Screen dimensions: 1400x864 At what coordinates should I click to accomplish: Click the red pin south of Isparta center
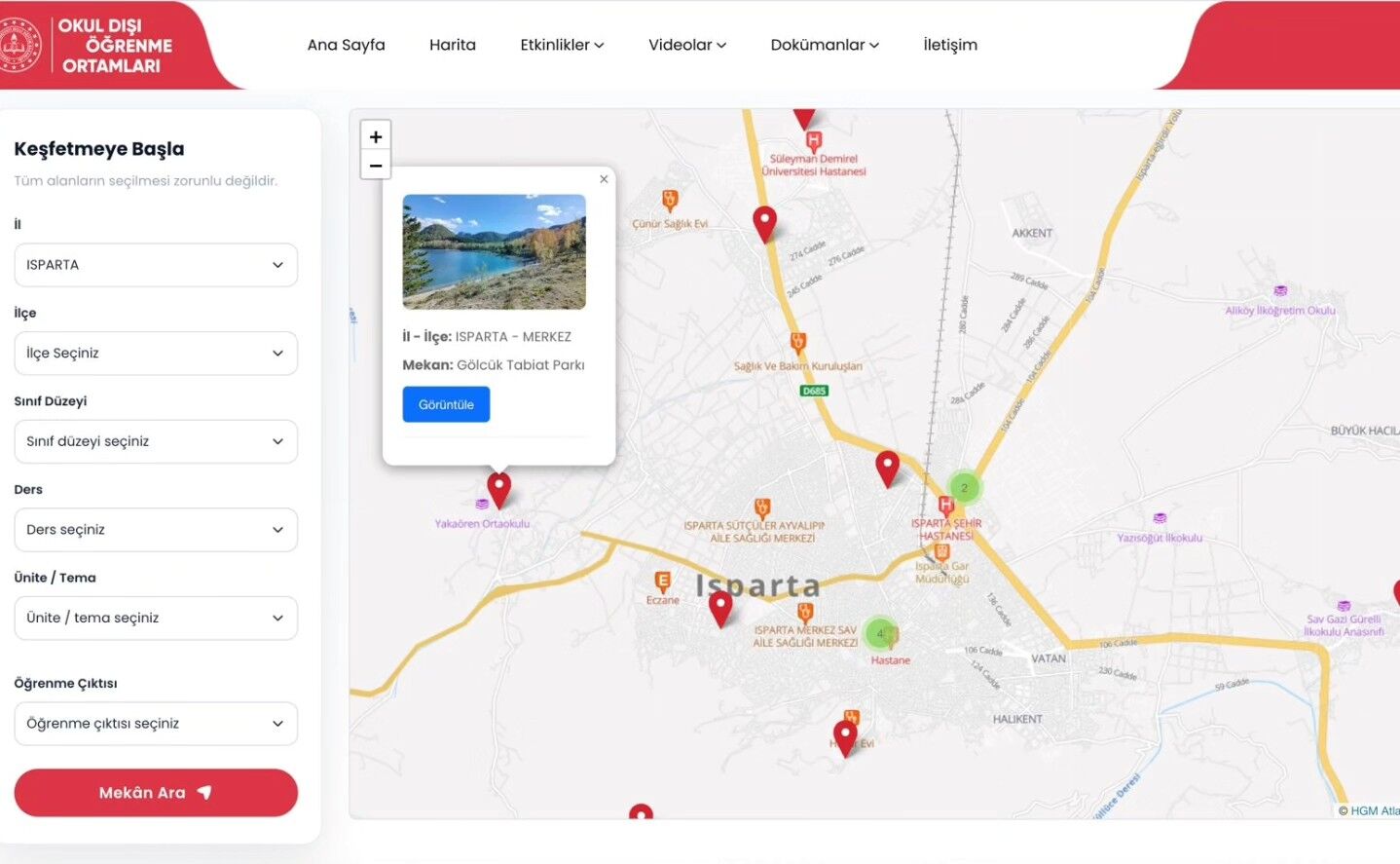[x=845, y=738]
